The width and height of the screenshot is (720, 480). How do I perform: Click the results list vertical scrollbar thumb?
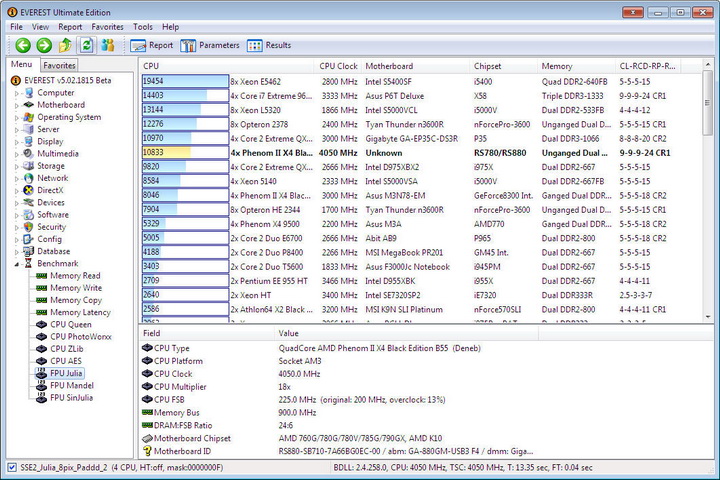708,102
